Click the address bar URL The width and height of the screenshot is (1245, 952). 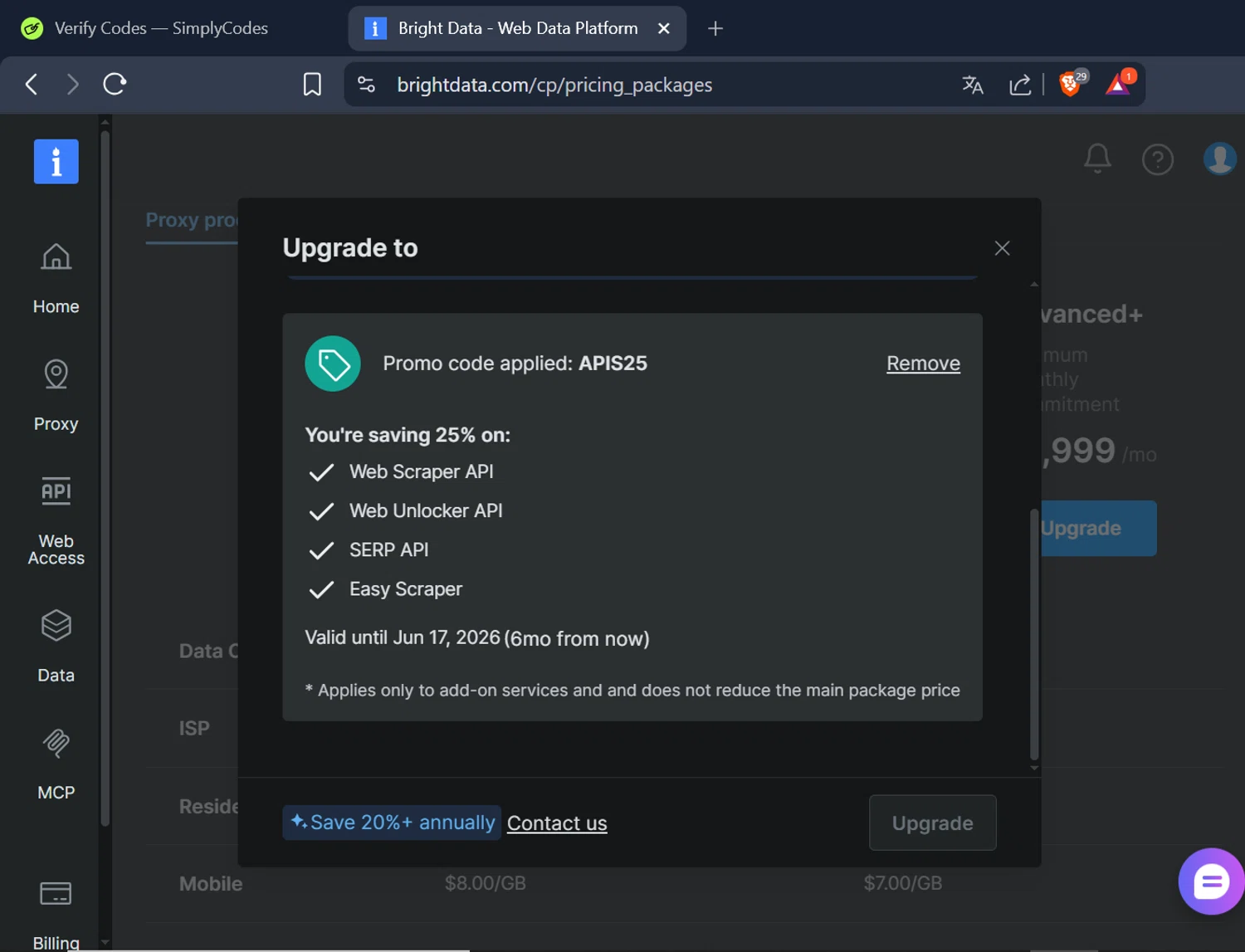tap(554, 85)
